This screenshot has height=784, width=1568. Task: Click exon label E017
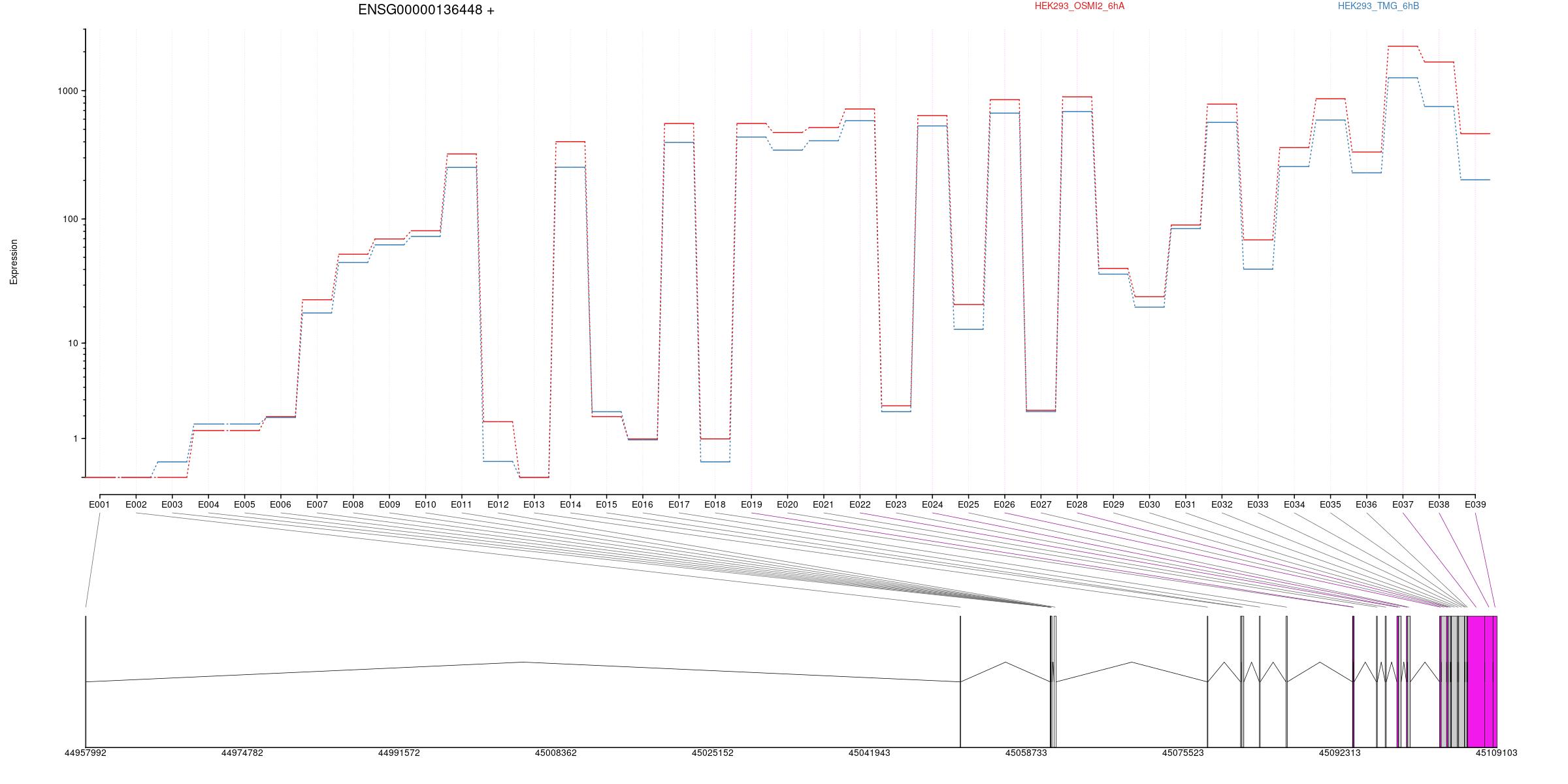click(x=679, y=504)
